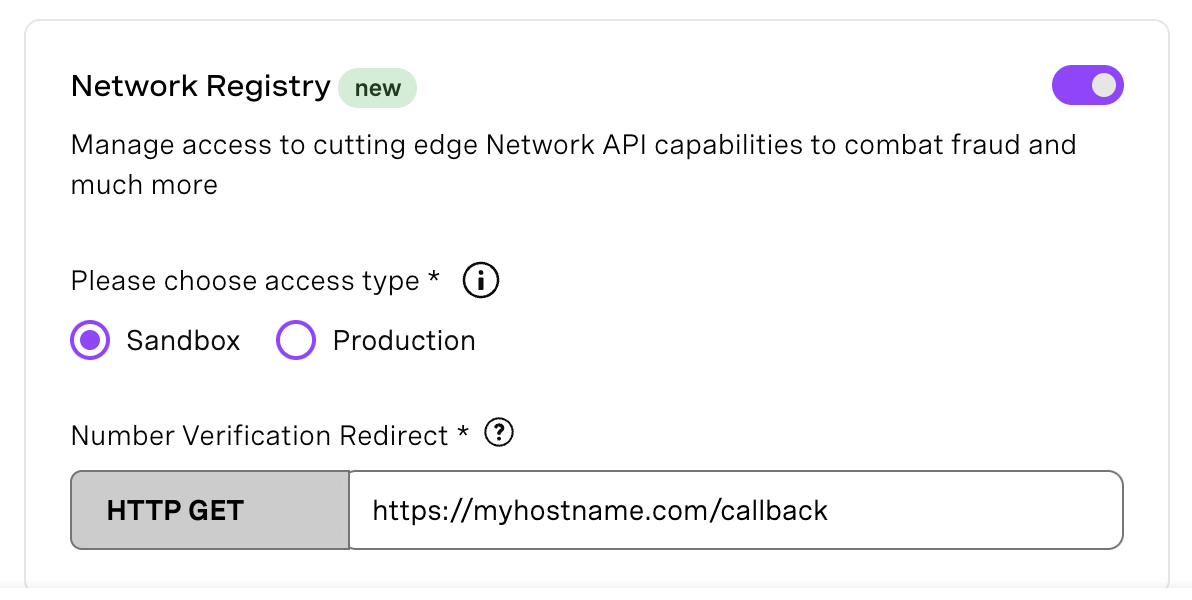This screenshot has width=1192, height=600.
Task: Click the Production option text
Action: tap(403, 340)
